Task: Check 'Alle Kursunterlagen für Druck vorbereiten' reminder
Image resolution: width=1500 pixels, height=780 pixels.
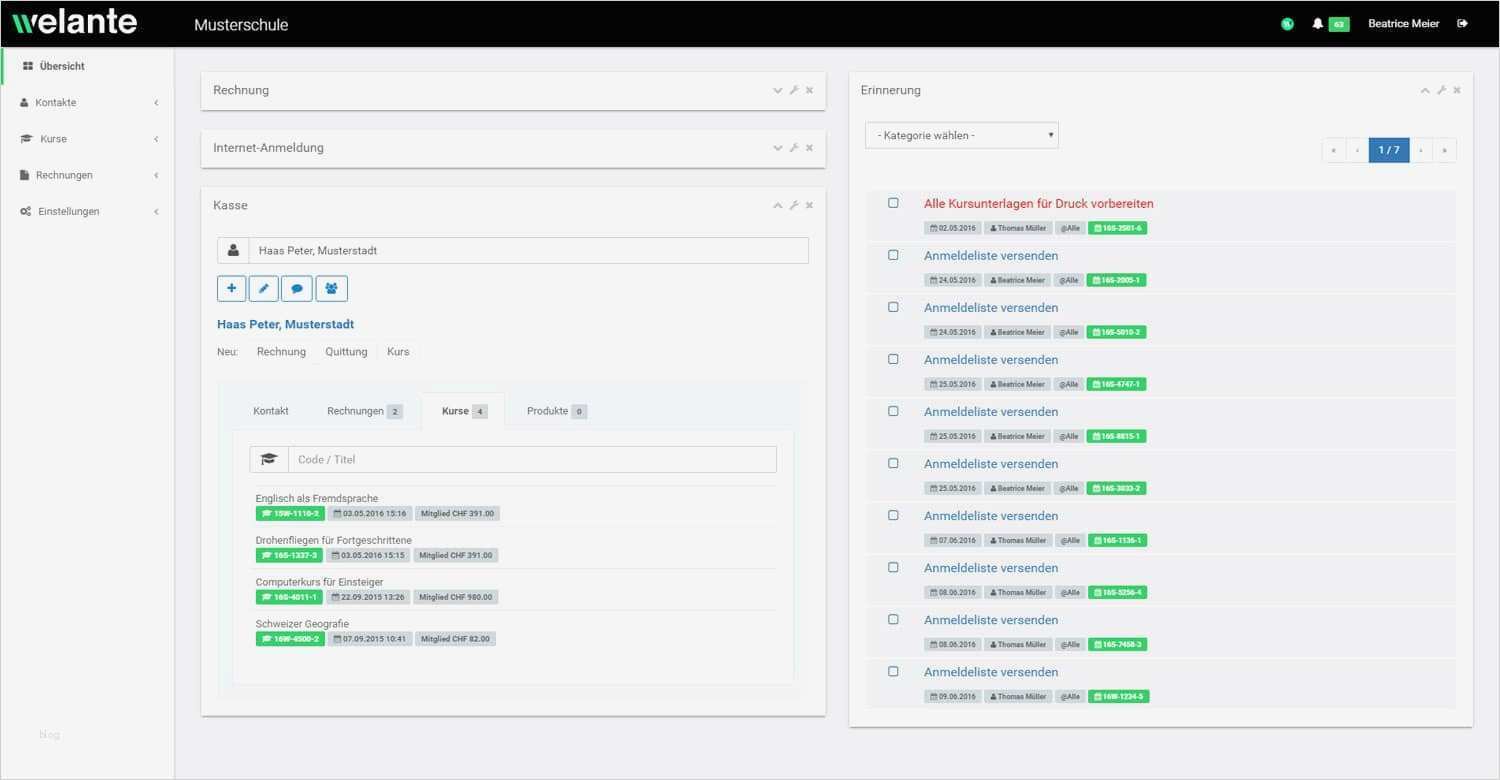Action: click(893, 203)
